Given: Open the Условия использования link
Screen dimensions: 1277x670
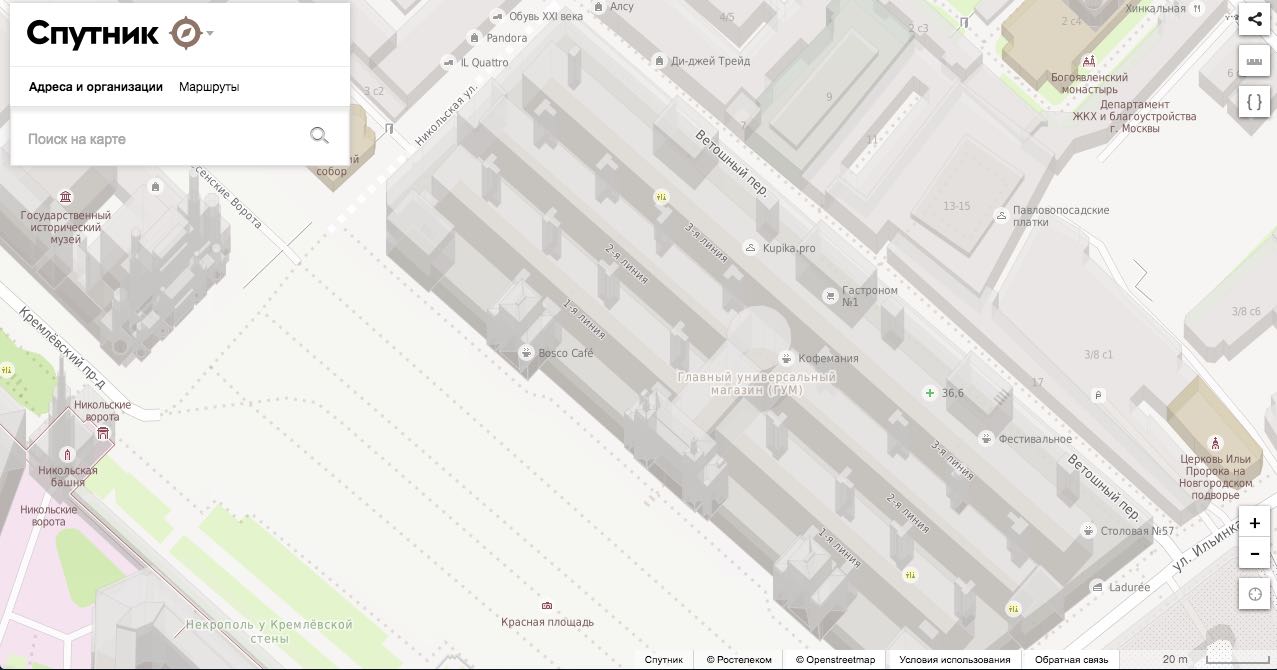Looking at the screenshot, I should (955, 660).
